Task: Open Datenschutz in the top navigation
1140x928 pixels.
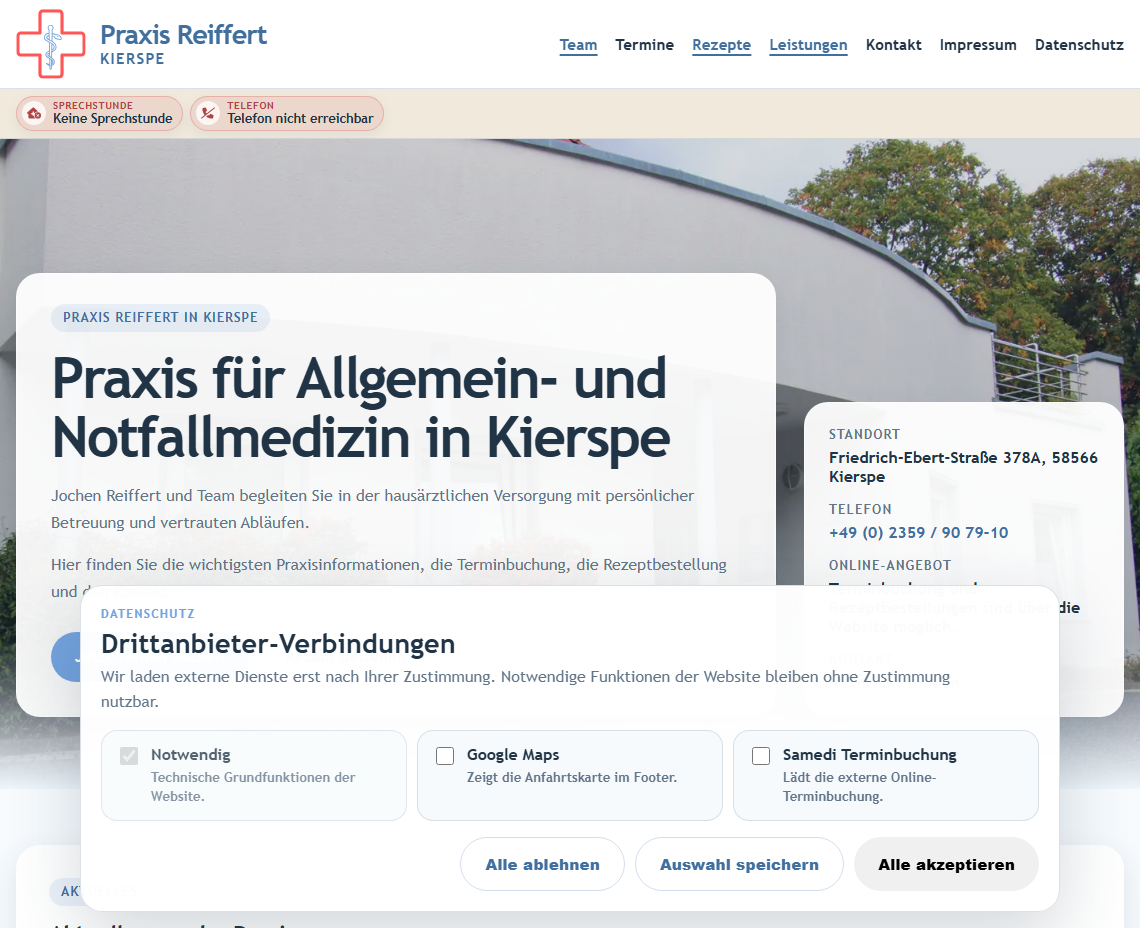Action: pos(1079,45)
